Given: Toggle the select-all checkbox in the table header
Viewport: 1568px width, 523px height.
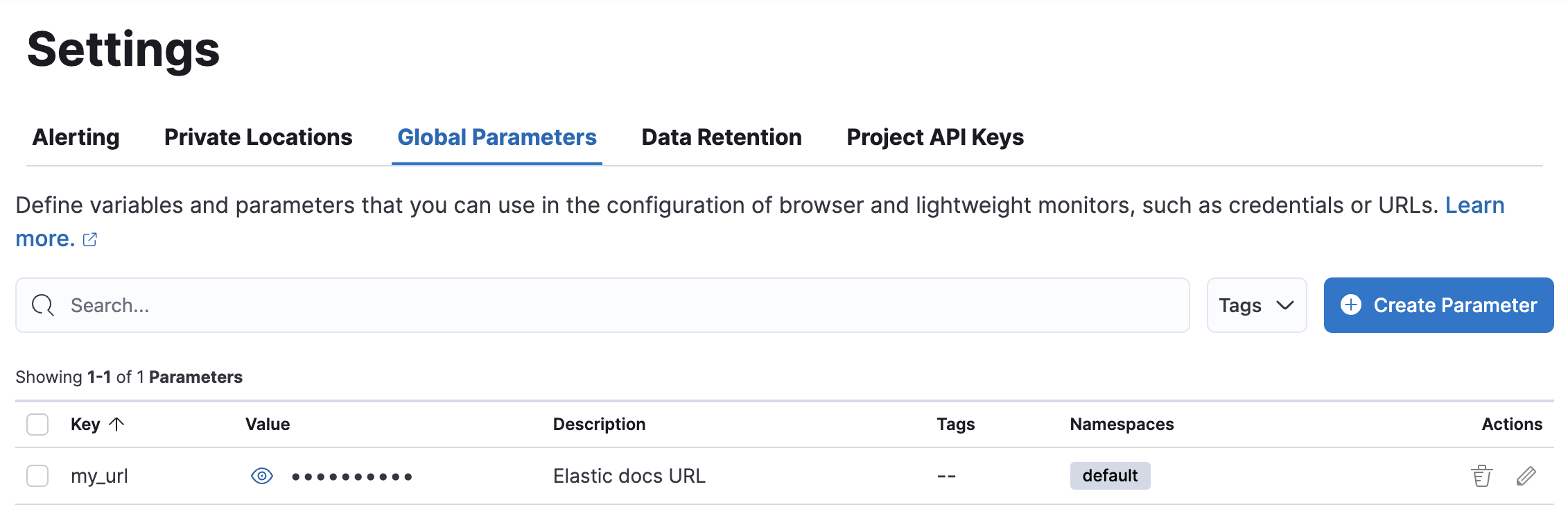Looking at the screenshot, I should (37, 424).
